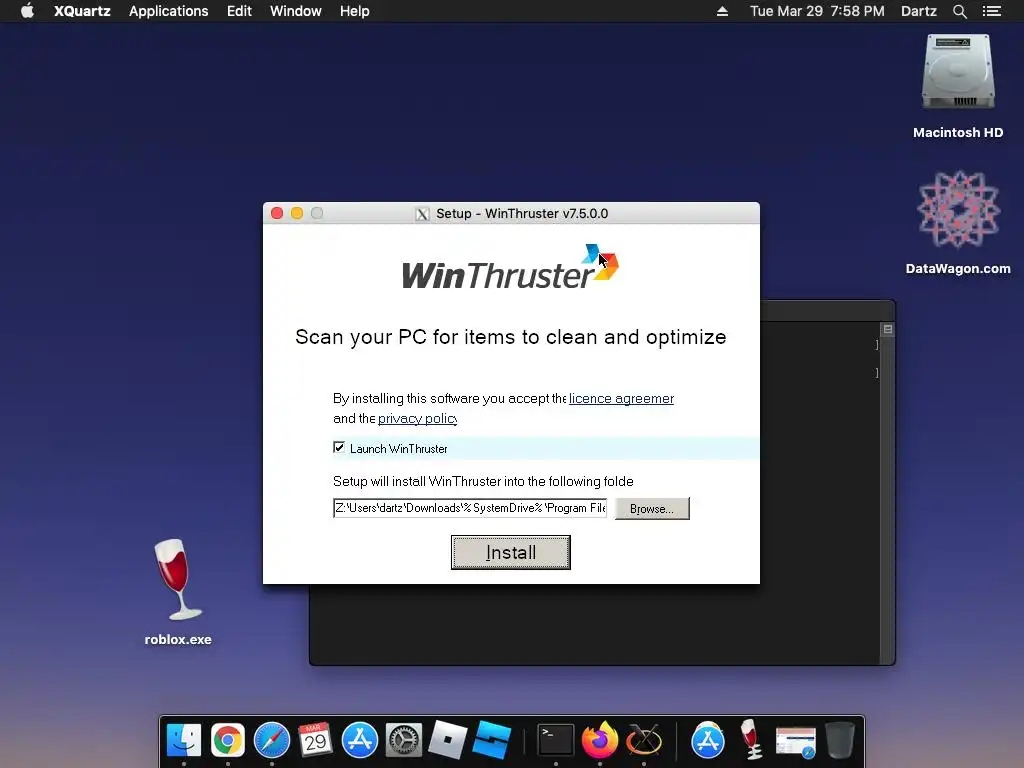This screenshot has height=768, width=1024.
Task: Launch the gray Roblox Player icon
Action: tap(447, 740)
